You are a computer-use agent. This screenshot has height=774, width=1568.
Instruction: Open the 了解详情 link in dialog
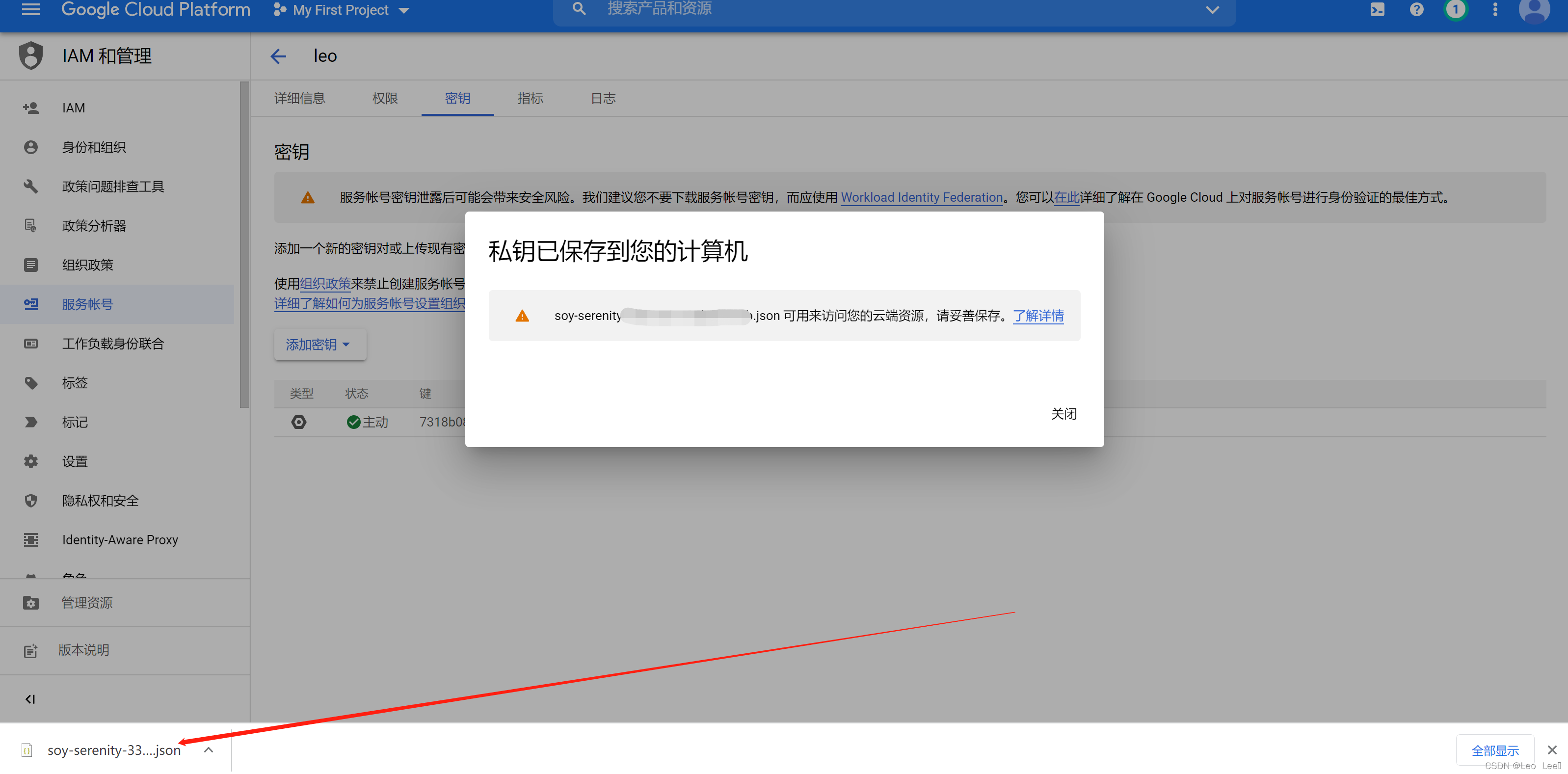pos(1038,316)
